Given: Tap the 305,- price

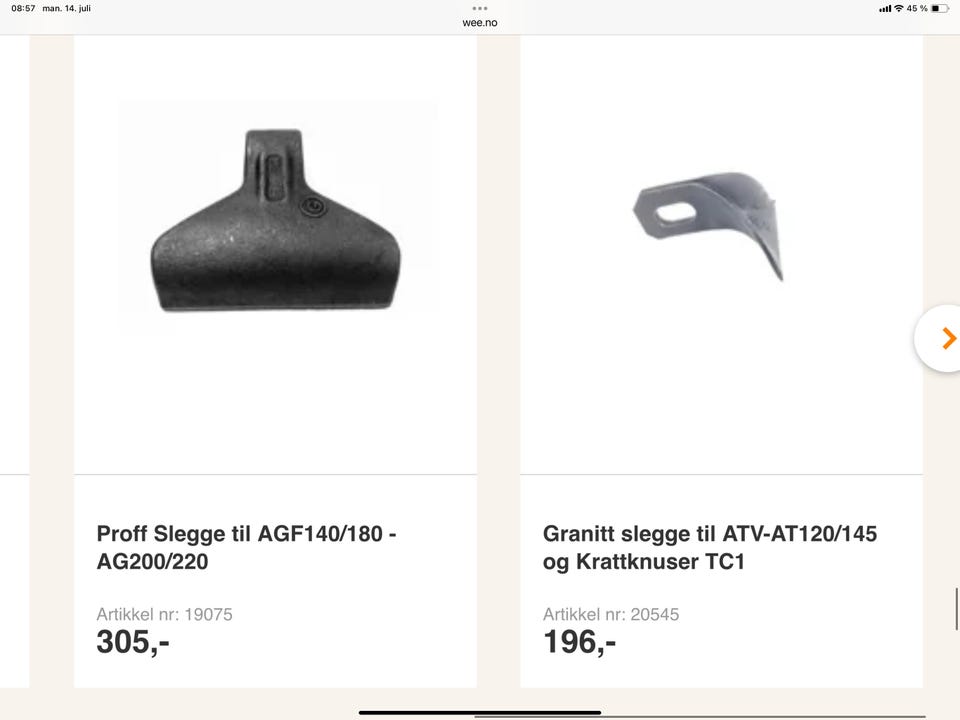Looking at the screenshot, I should [133, 642].
